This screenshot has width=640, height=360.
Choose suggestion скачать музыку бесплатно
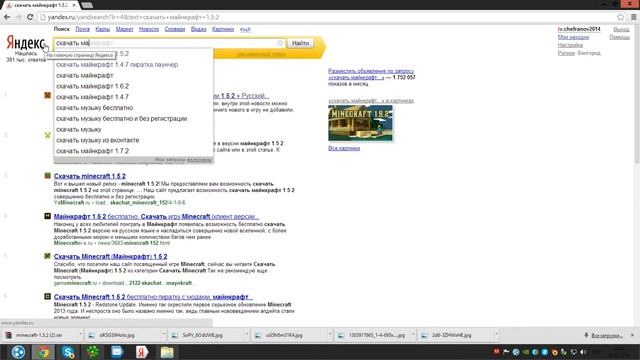tap(133, 108)
